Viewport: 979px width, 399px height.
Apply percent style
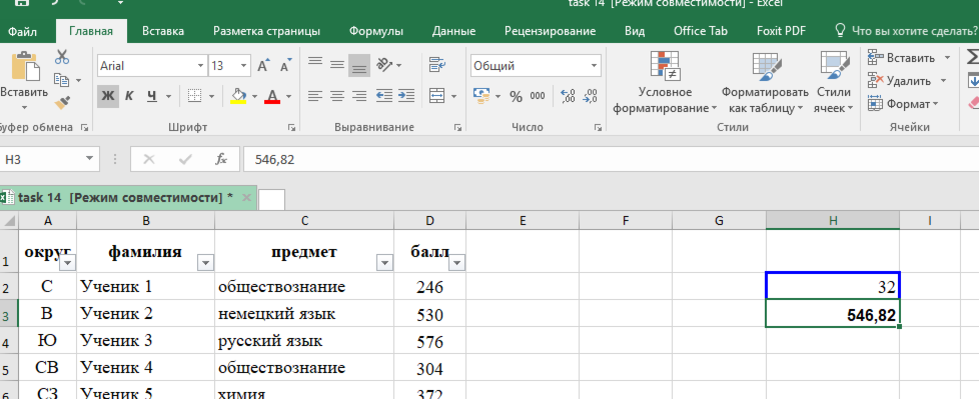[x=516, y=96]
